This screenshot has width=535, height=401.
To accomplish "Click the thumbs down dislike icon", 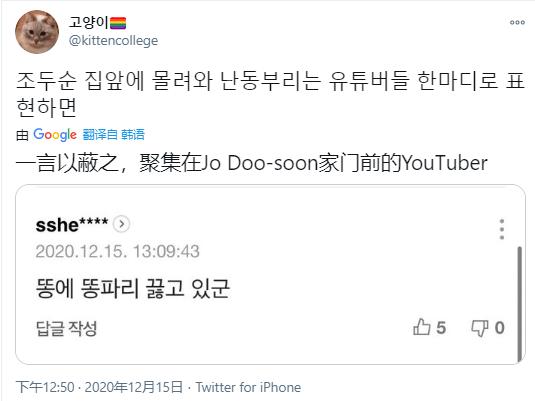I will point(479,328).
